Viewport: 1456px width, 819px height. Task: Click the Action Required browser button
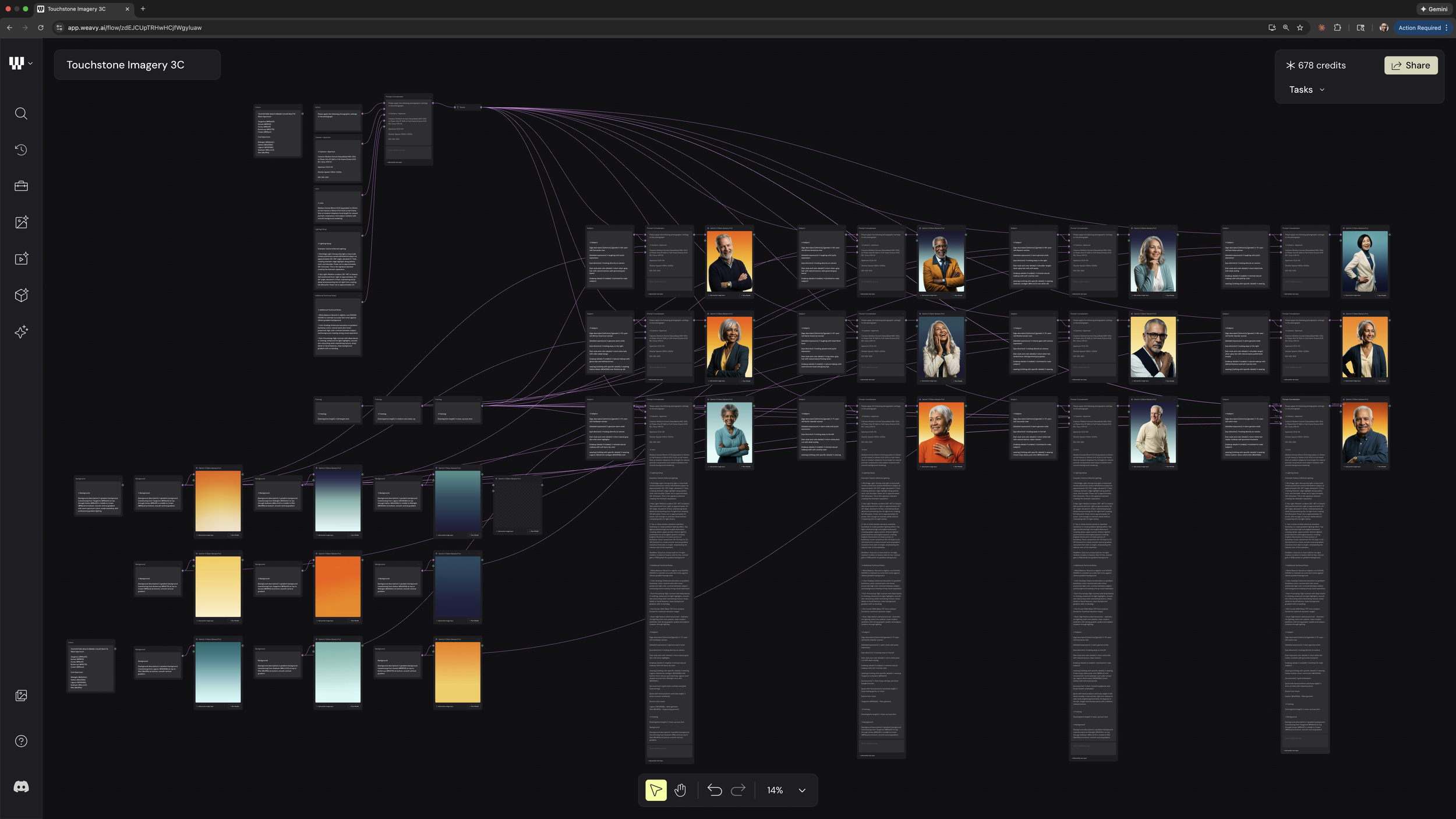pyautogui.click(x=1419, y=27)
